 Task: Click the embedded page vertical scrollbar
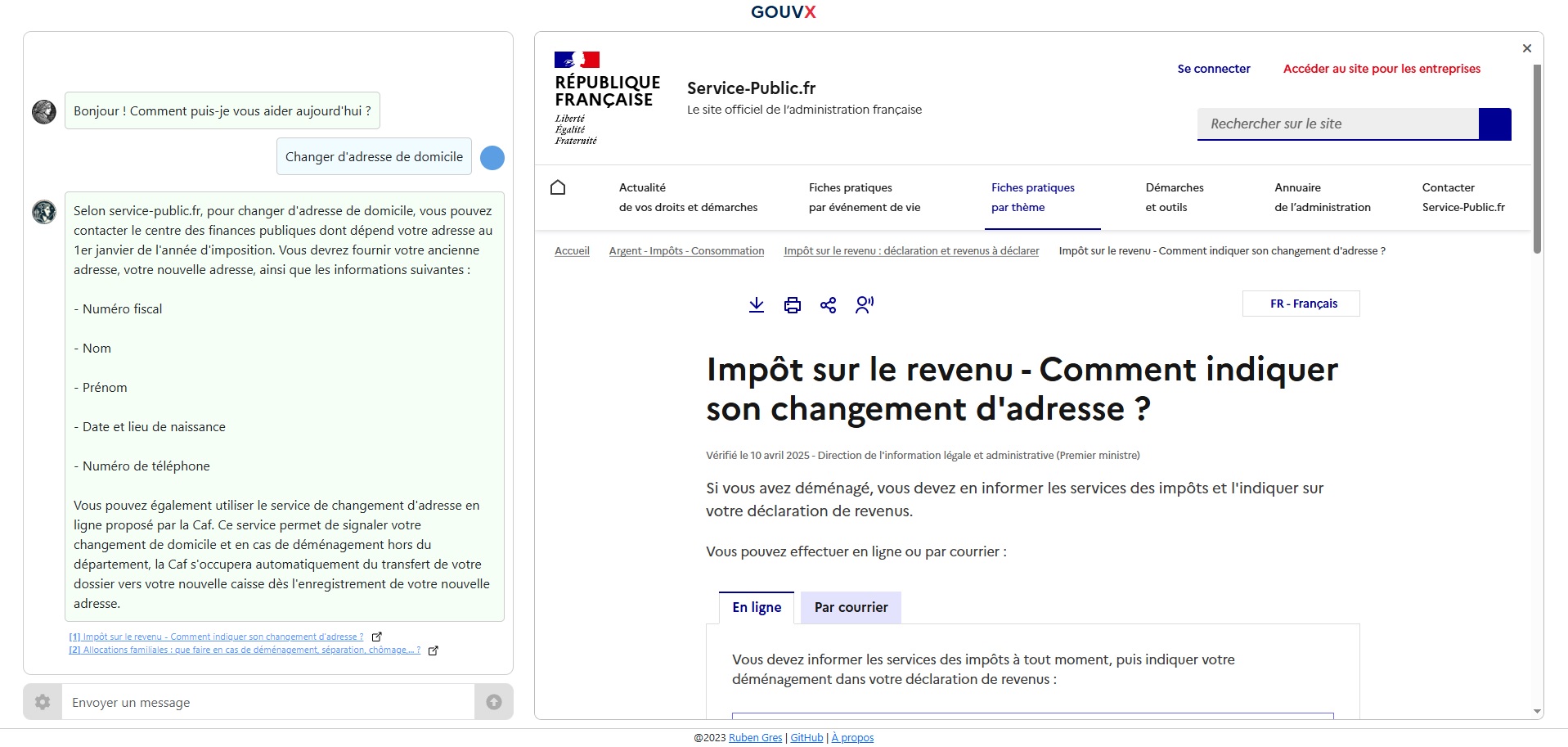coord(1537,160)
